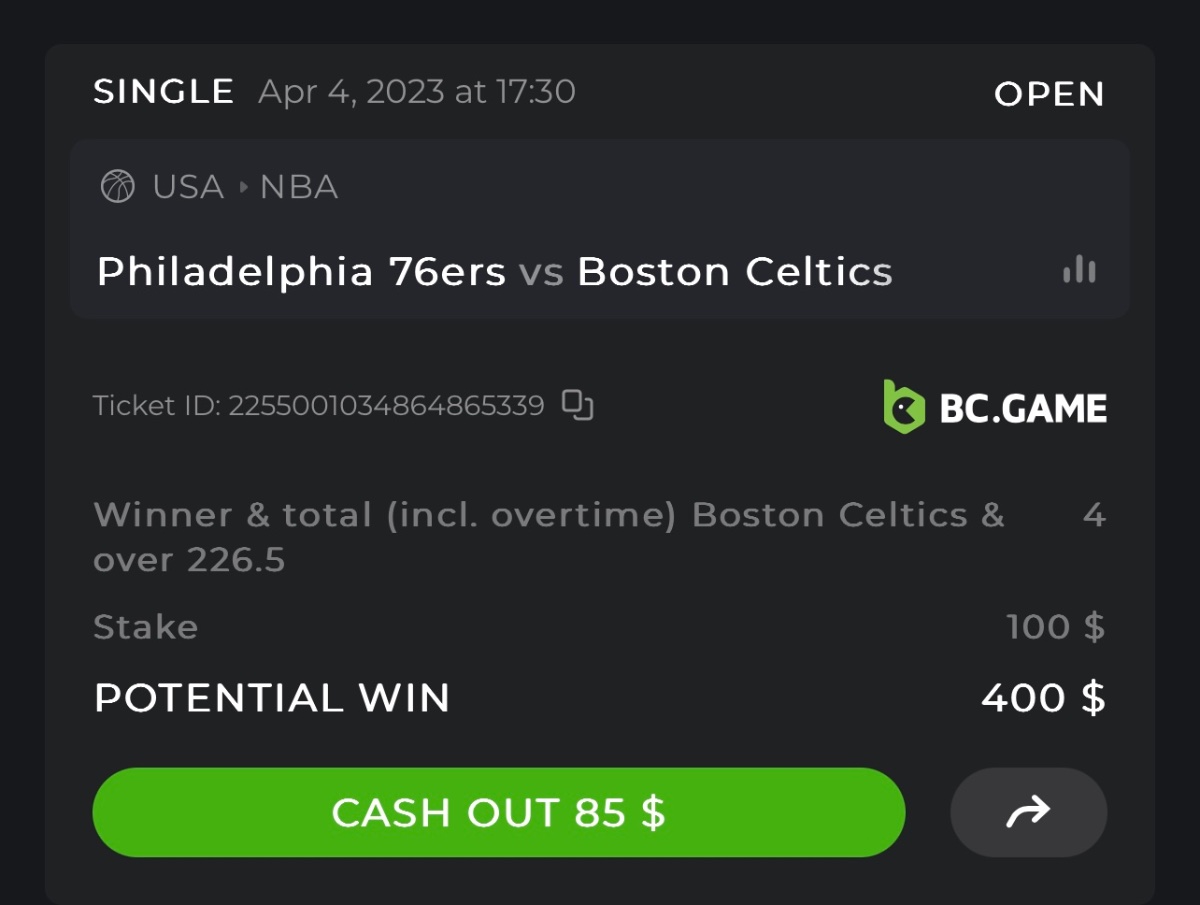Click the odds value 4
Viewport: 1200px width, 905px height.
1094,515
